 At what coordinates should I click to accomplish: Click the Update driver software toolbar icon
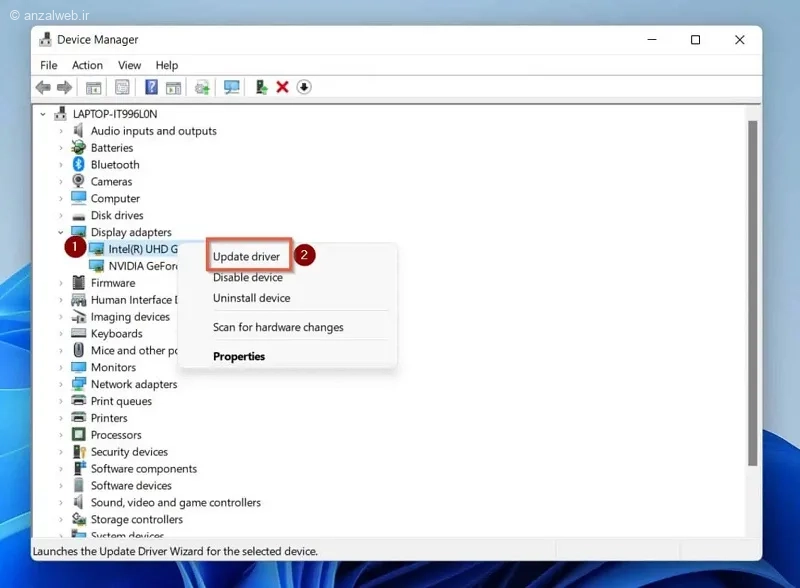(202, 87)
